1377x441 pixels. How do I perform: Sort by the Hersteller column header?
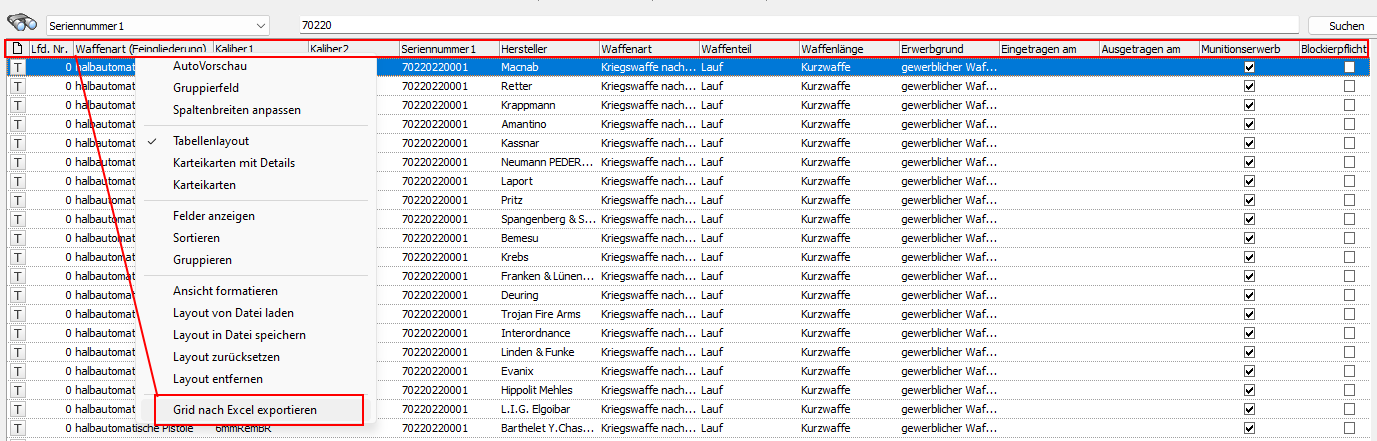(548, 48)
